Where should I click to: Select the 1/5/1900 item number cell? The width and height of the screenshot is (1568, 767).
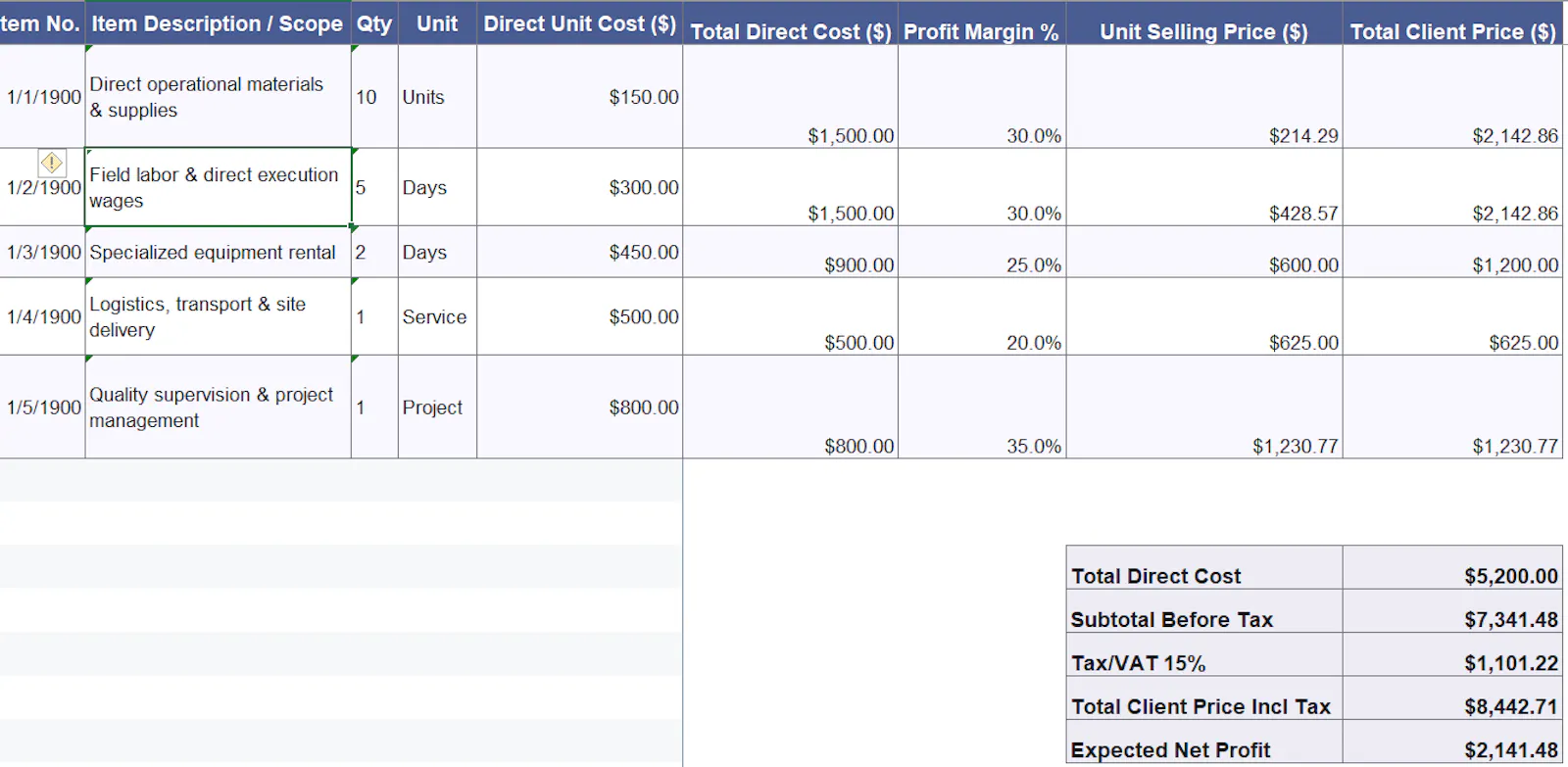[x=42, y=407]
